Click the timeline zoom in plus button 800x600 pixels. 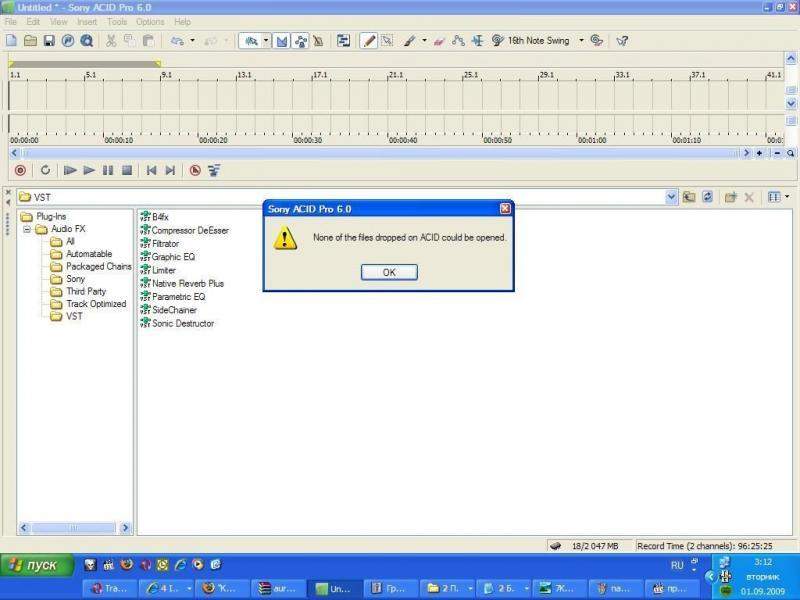pos(759,153)
